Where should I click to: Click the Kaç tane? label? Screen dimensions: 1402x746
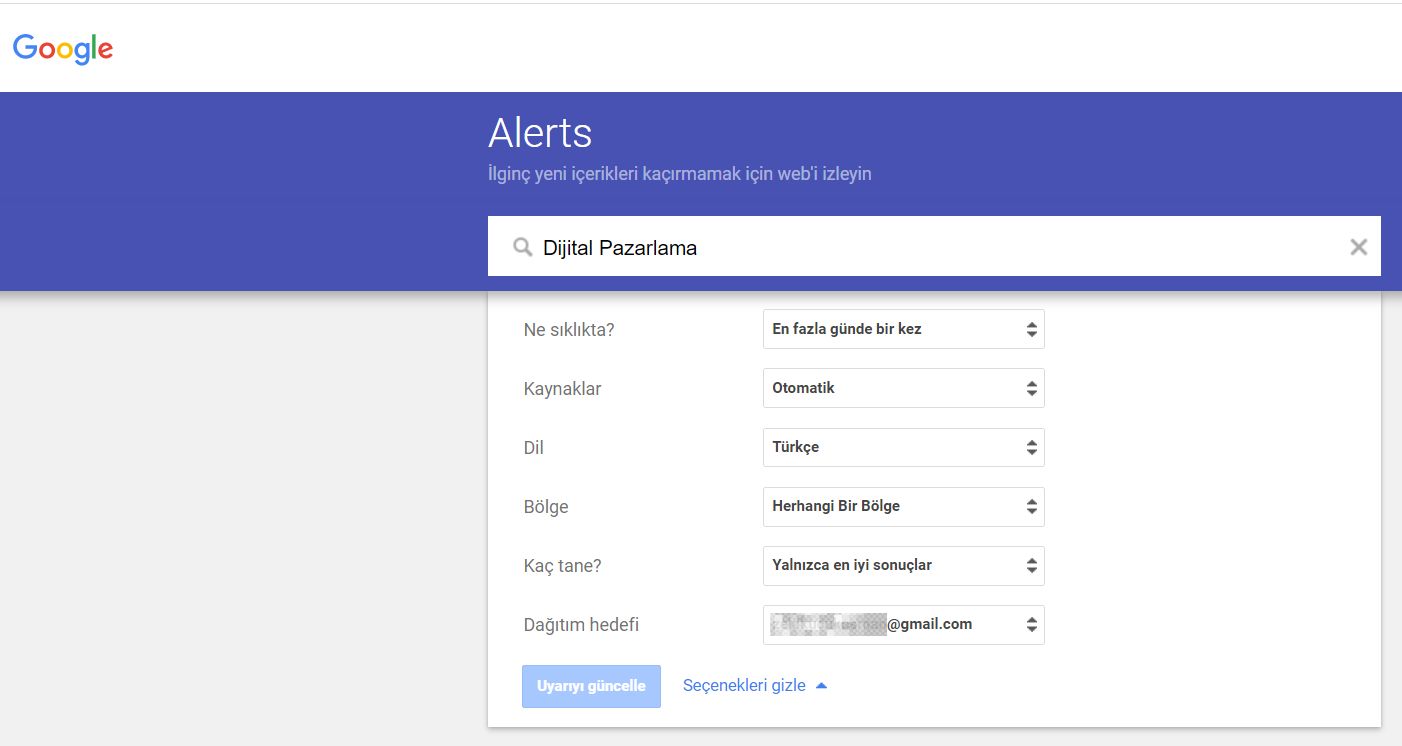pos(562,566)
